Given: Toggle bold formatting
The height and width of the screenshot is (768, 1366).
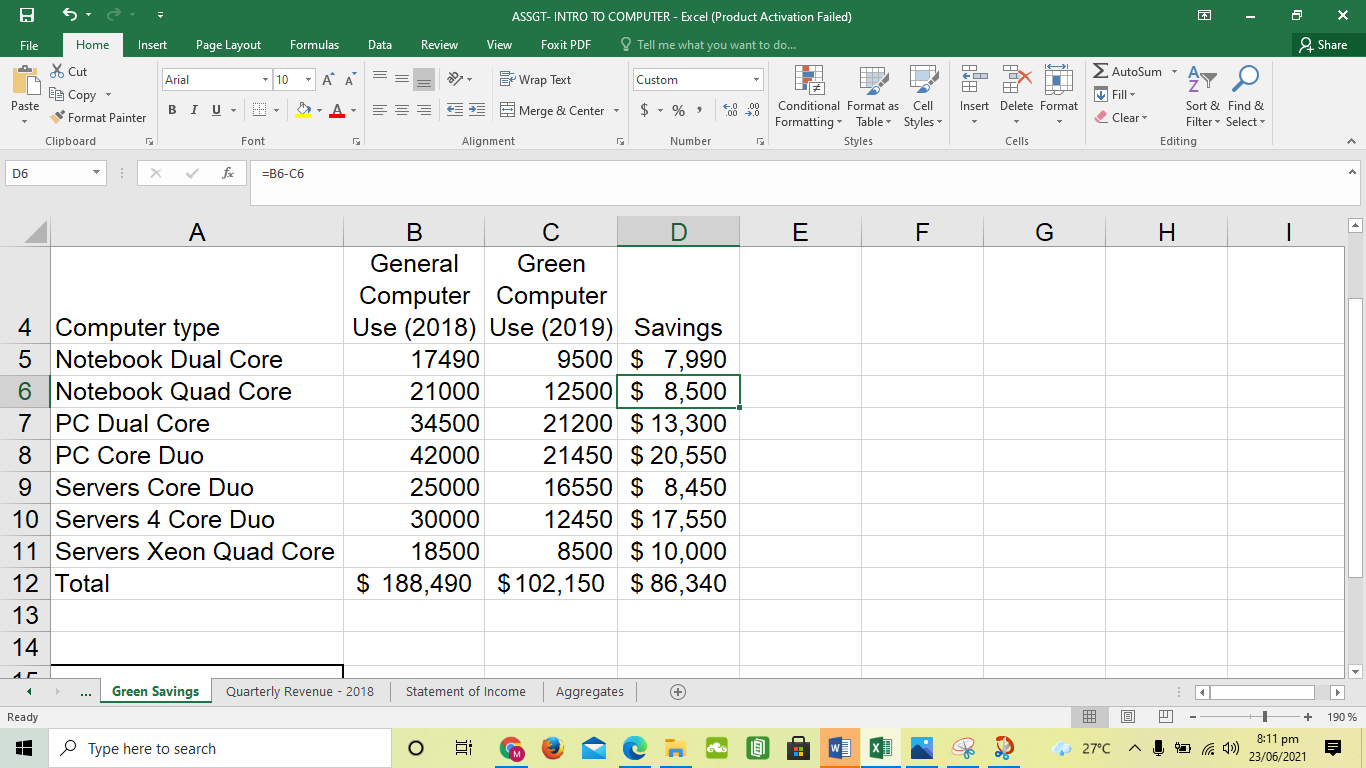Looking at the screenshot, I should [x=171, y=110].
